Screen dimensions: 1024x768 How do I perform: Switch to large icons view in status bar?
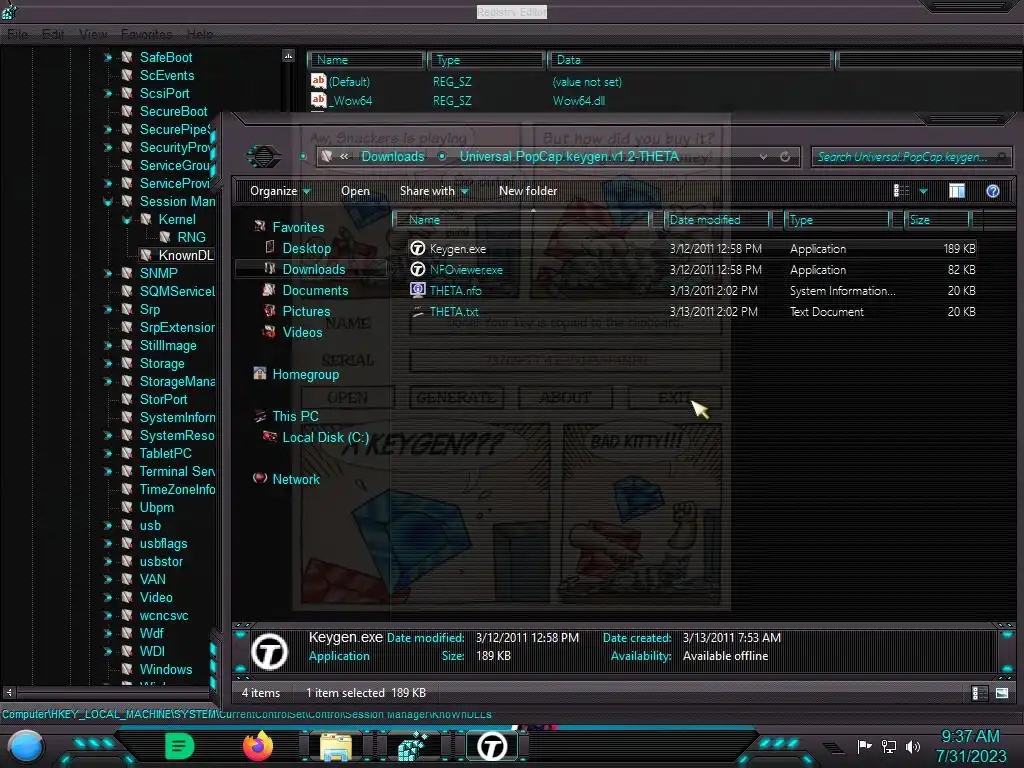click(1002, 693)
